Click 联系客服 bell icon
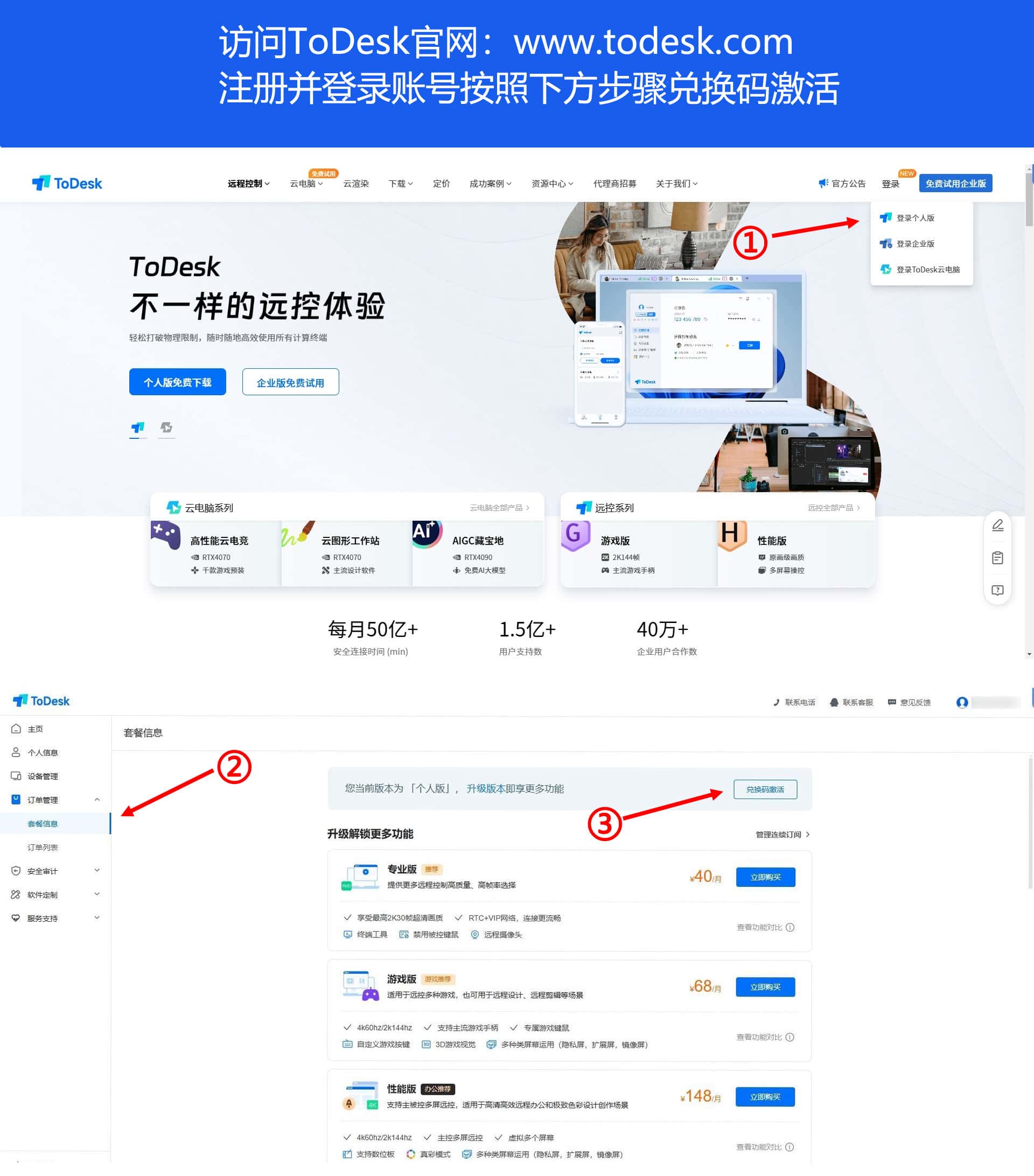1034x1176 pixels. 834,702
